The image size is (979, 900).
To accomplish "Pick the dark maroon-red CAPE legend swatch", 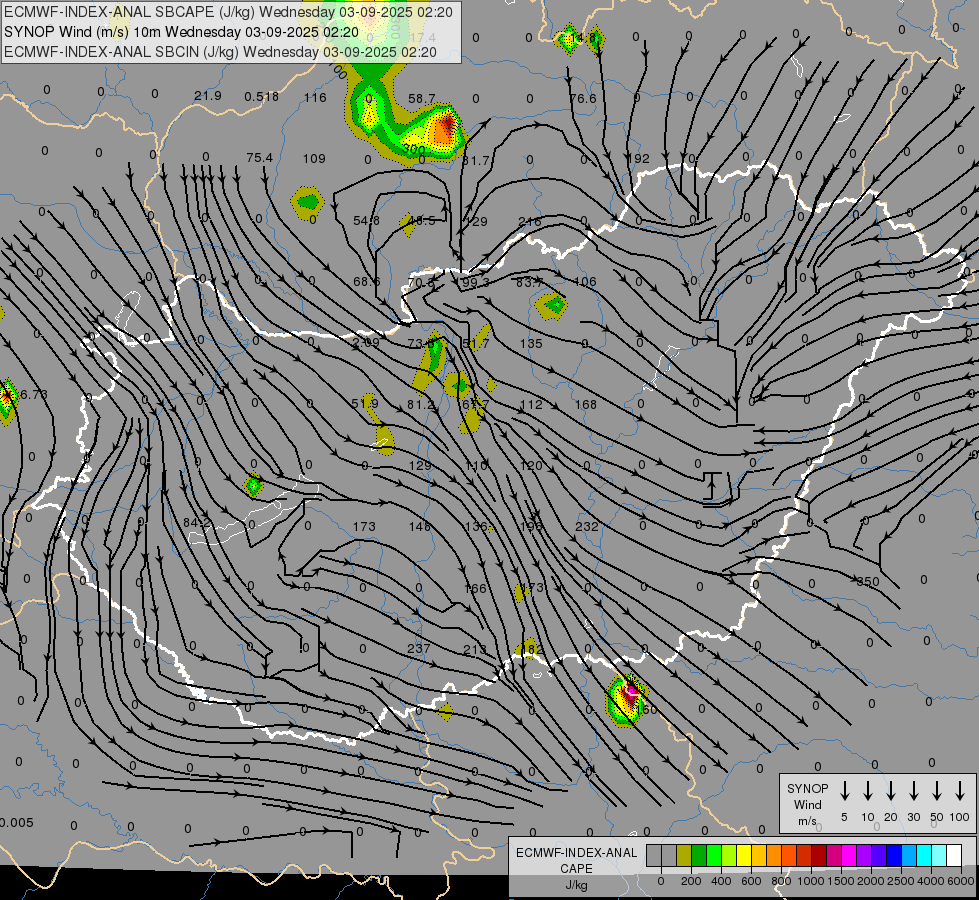I will 819,855.
